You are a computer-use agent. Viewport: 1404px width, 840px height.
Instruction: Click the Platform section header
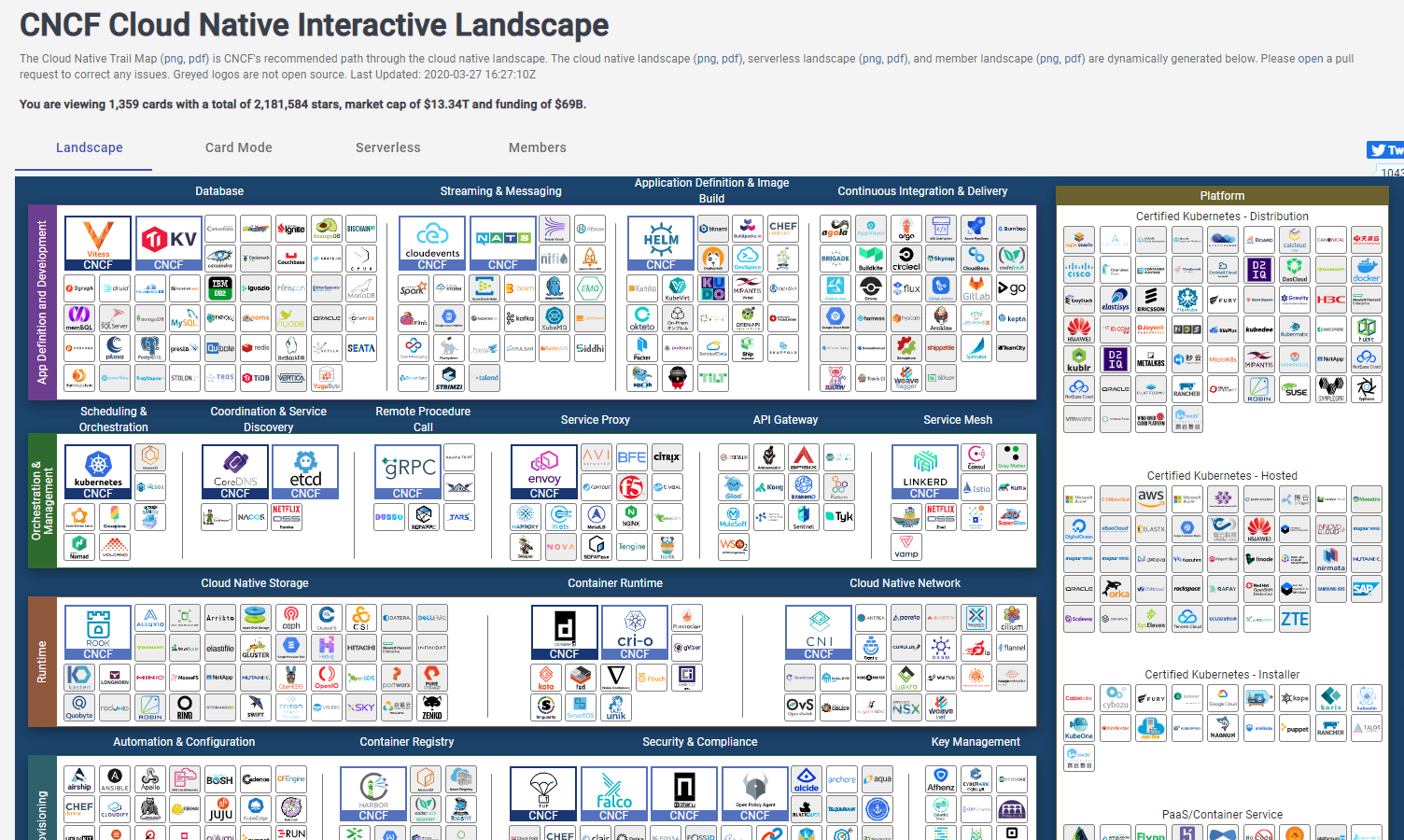tap(1222, 196)
